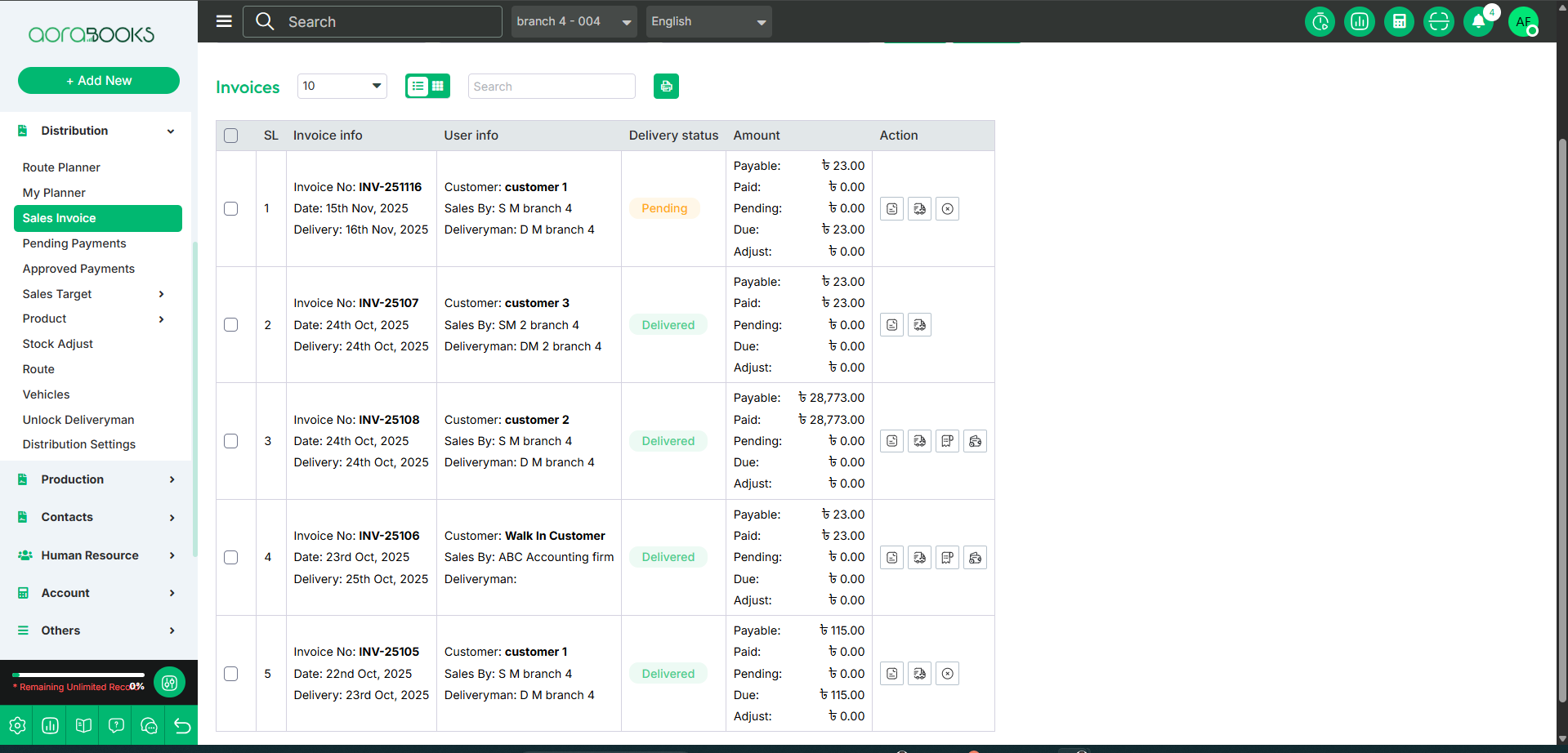The width and height of the screenshot is (1568, 753).
Task: Click the settings gear in bottom bar
Action: [x=17, y=726]
